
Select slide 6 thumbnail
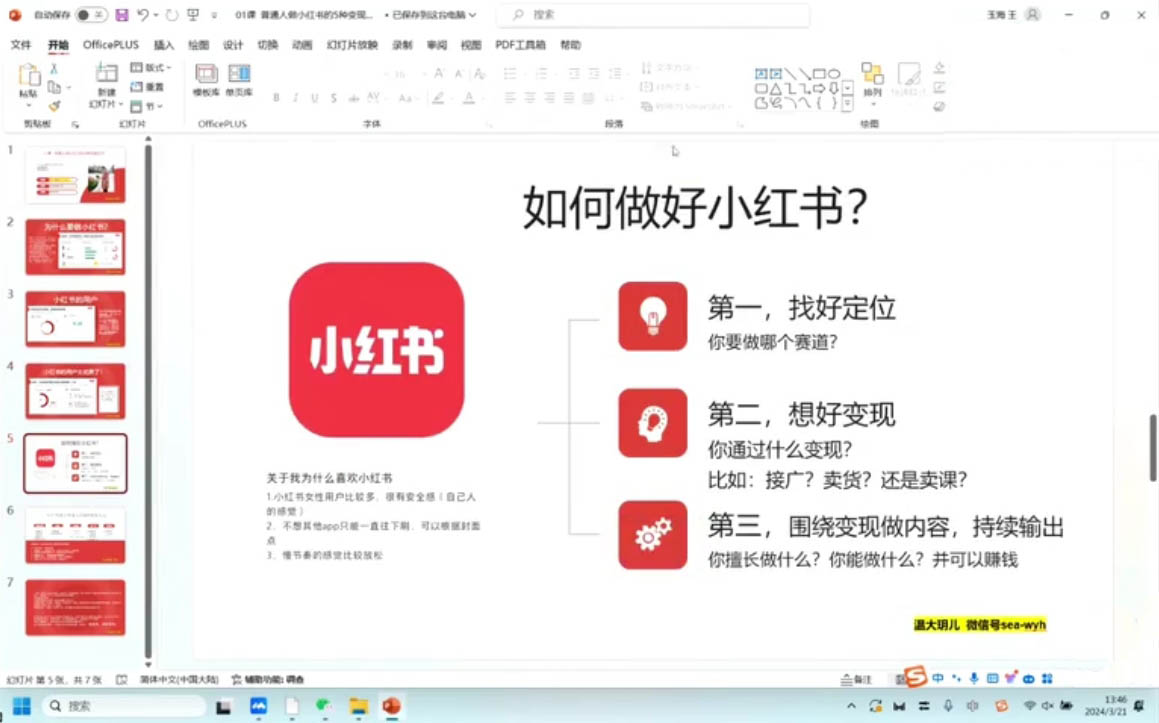point(75,535)
